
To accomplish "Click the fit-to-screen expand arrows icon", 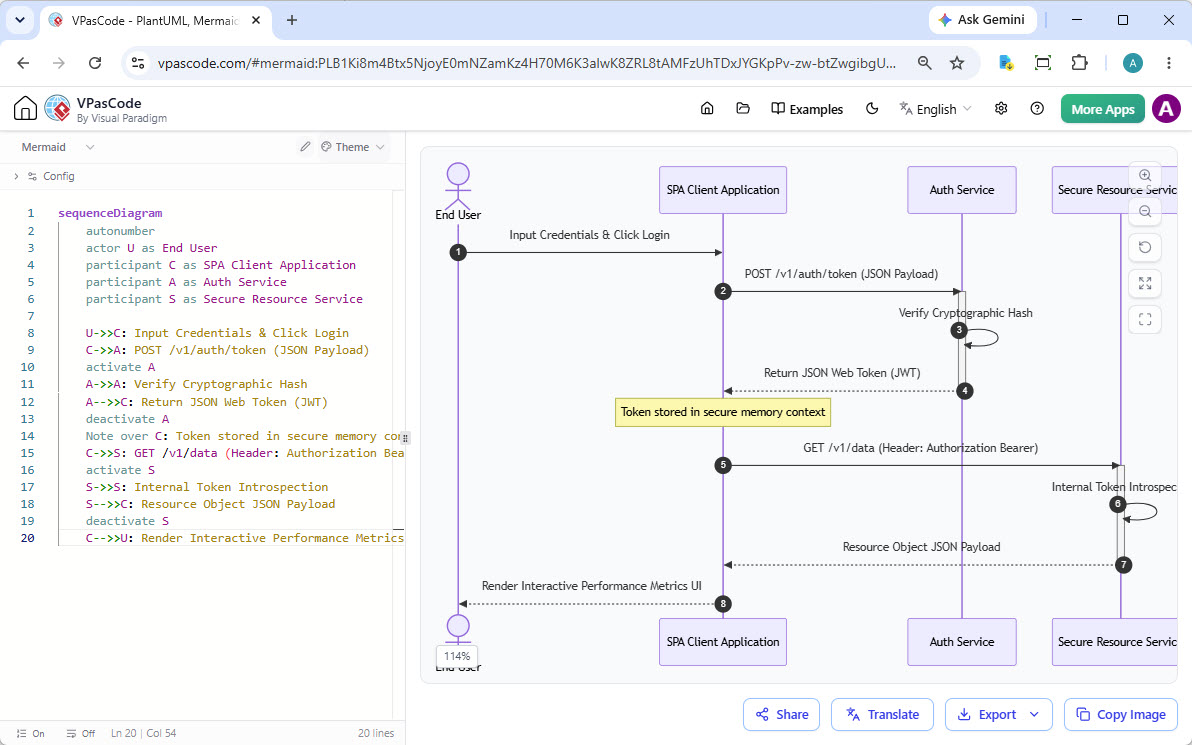I will point(1145,284).
